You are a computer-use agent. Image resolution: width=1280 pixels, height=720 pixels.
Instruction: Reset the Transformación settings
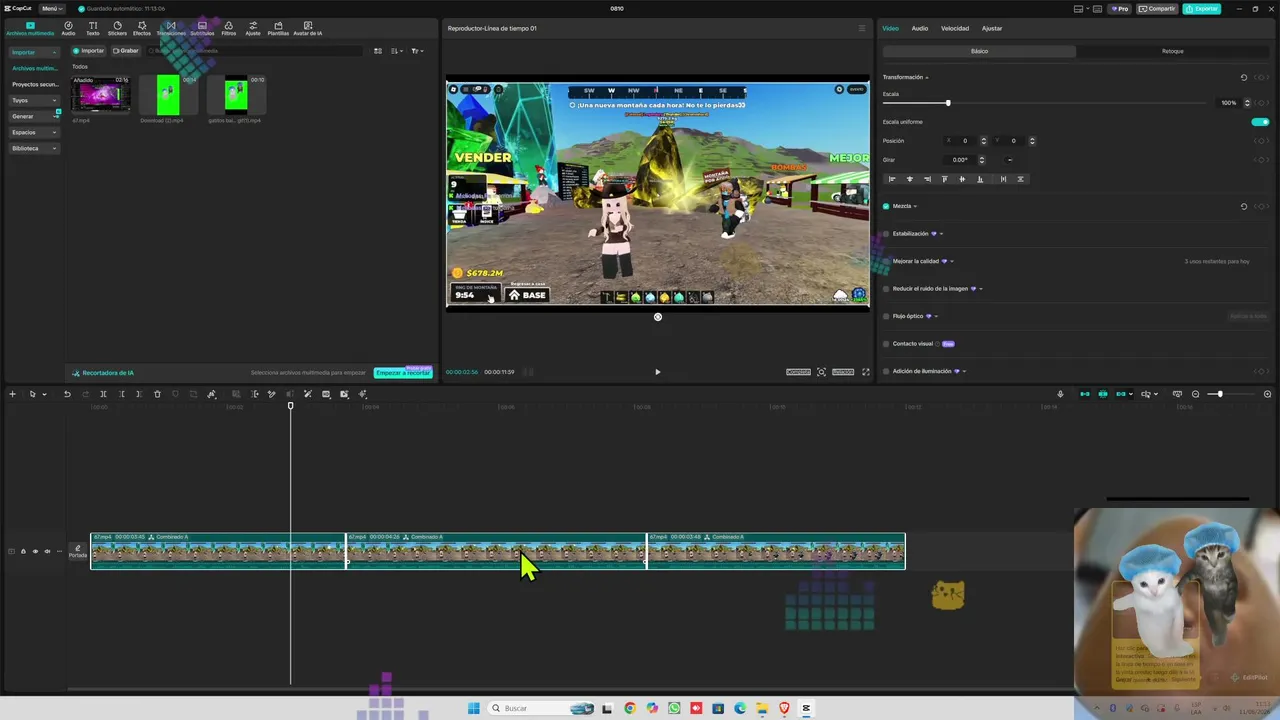1244,77
